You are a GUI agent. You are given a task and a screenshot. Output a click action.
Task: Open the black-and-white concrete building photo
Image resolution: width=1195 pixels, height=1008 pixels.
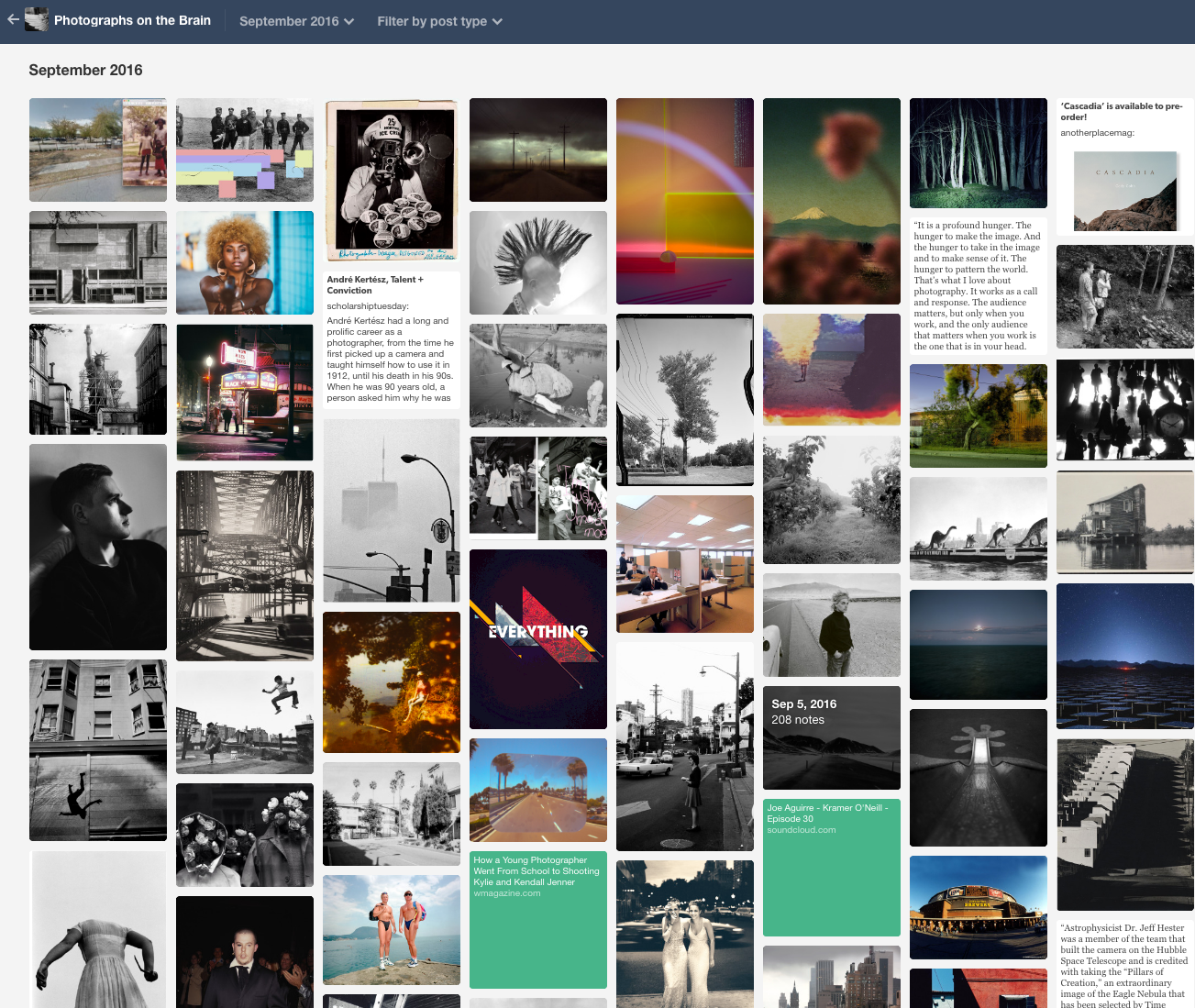tap(98, 262)
